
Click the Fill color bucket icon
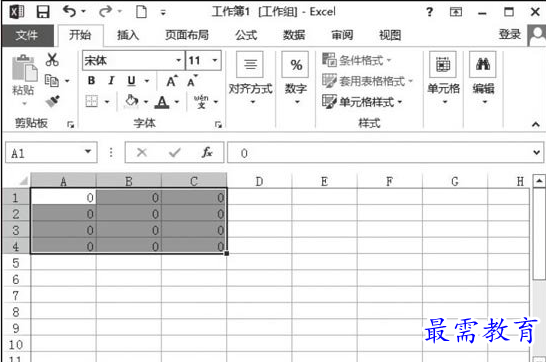point(131,101)
